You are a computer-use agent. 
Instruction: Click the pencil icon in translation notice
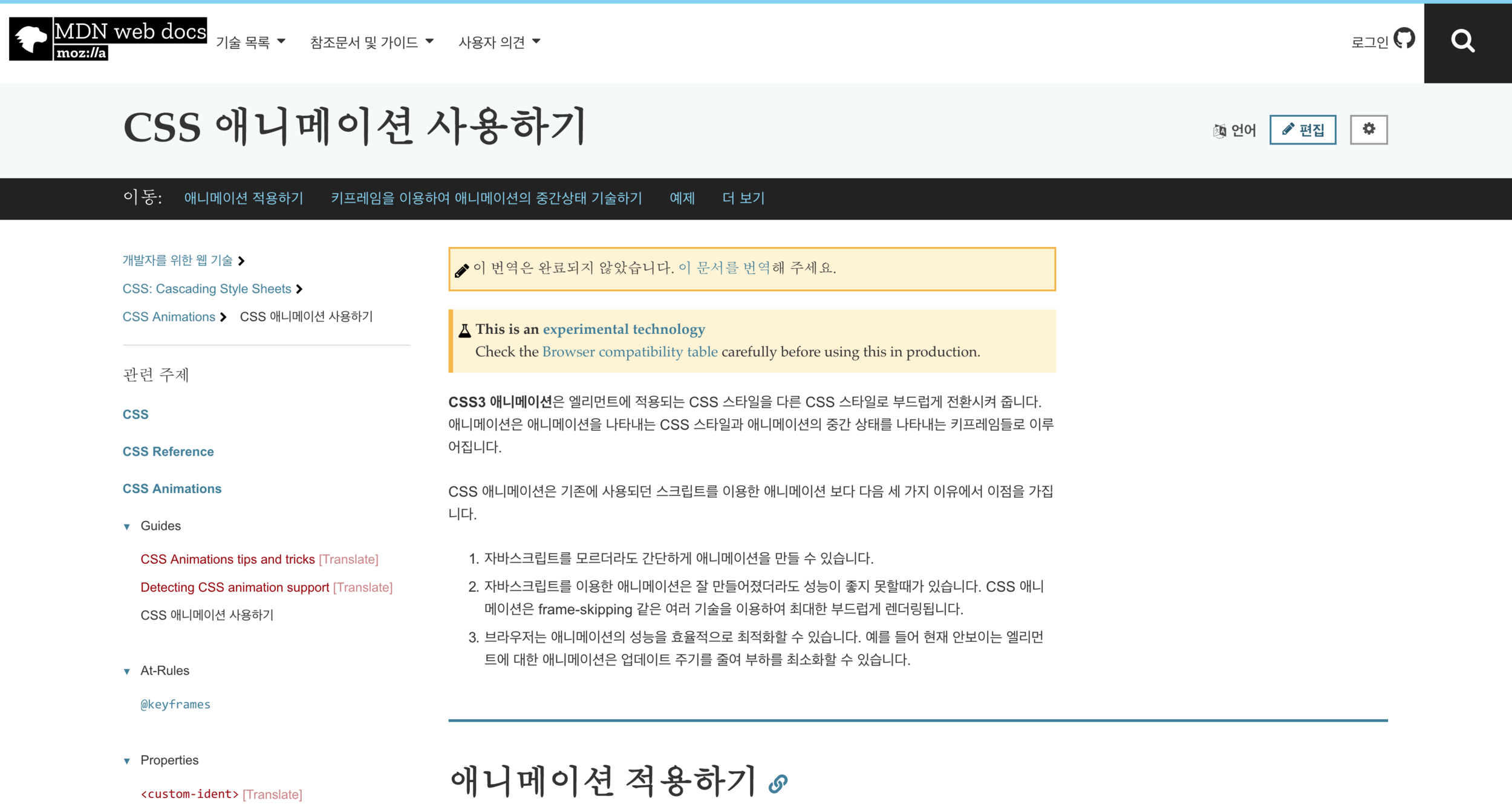(461, 270)
